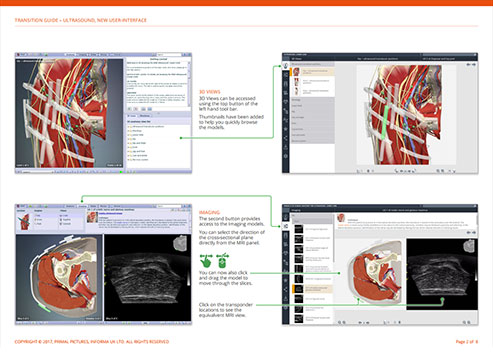Open 3D Views icon heading bottom-right screenshot sidebar
This screenshot has height=360, width=493.
(x=286, y=217)
